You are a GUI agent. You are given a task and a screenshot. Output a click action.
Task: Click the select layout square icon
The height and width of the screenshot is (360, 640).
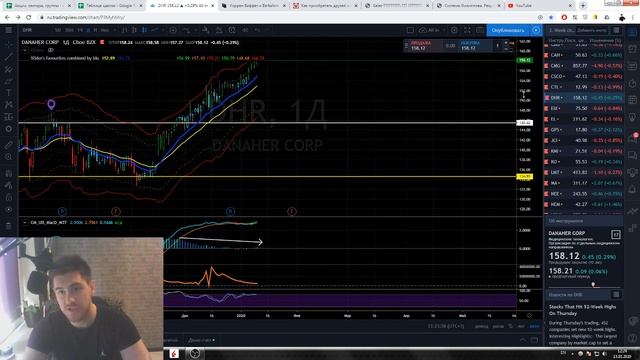(410, 30)
